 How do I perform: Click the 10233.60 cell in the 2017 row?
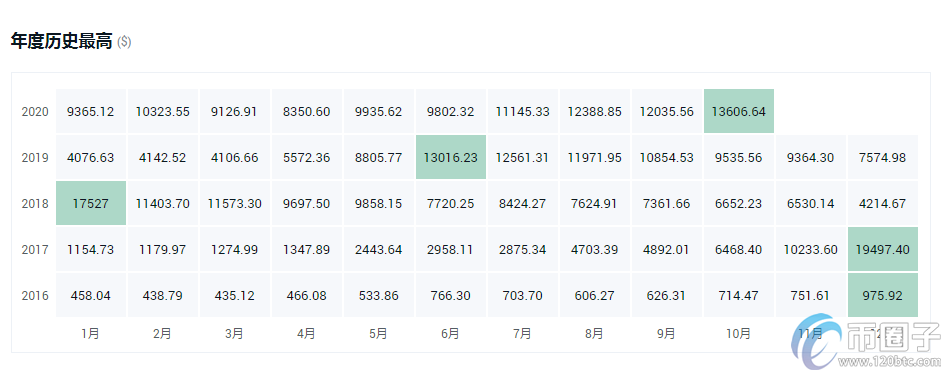pos(811,249)
